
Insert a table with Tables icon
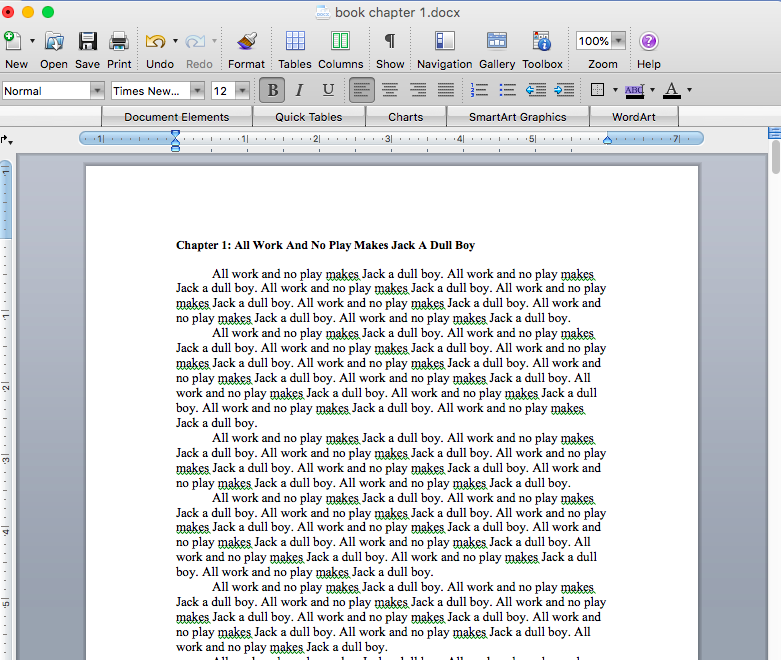click(x=295, y=41)
